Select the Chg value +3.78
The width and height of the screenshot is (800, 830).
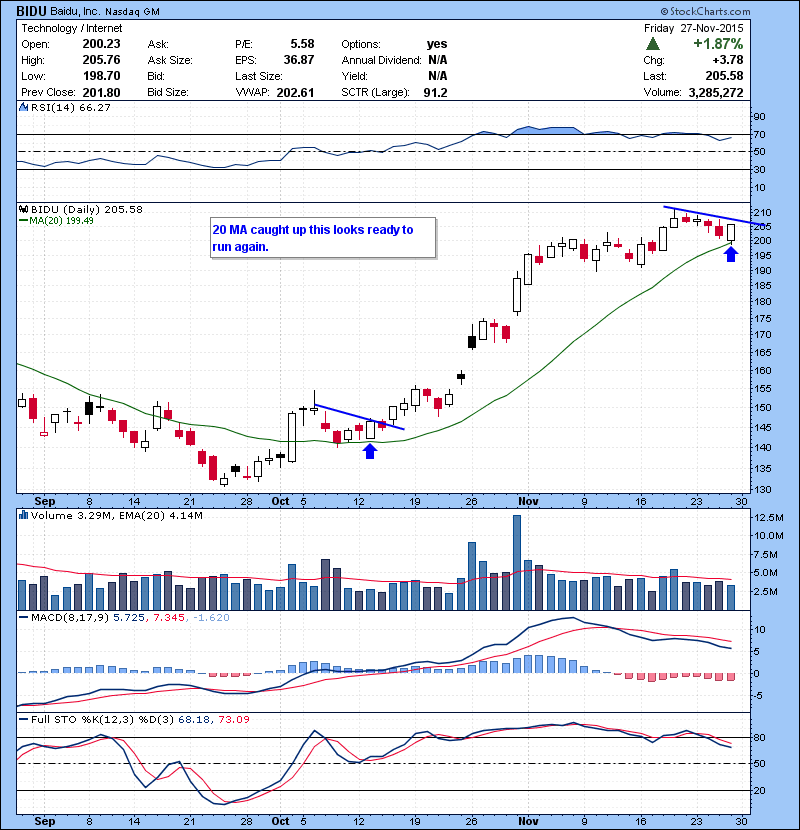[x=728, y=60]
